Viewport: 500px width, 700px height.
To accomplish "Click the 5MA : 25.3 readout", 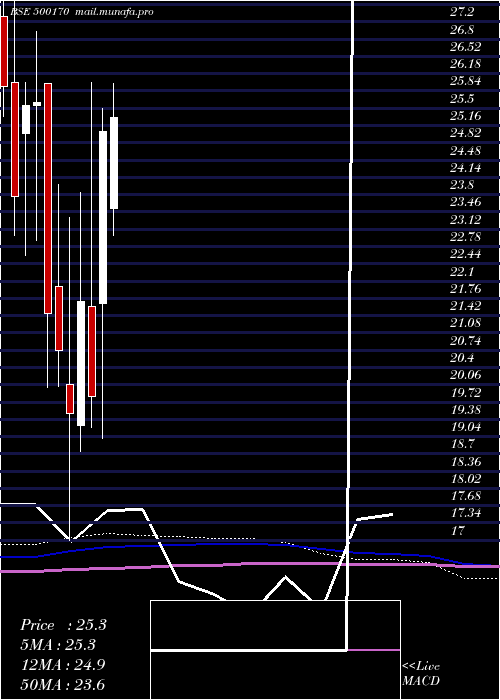I will (58, 645).
